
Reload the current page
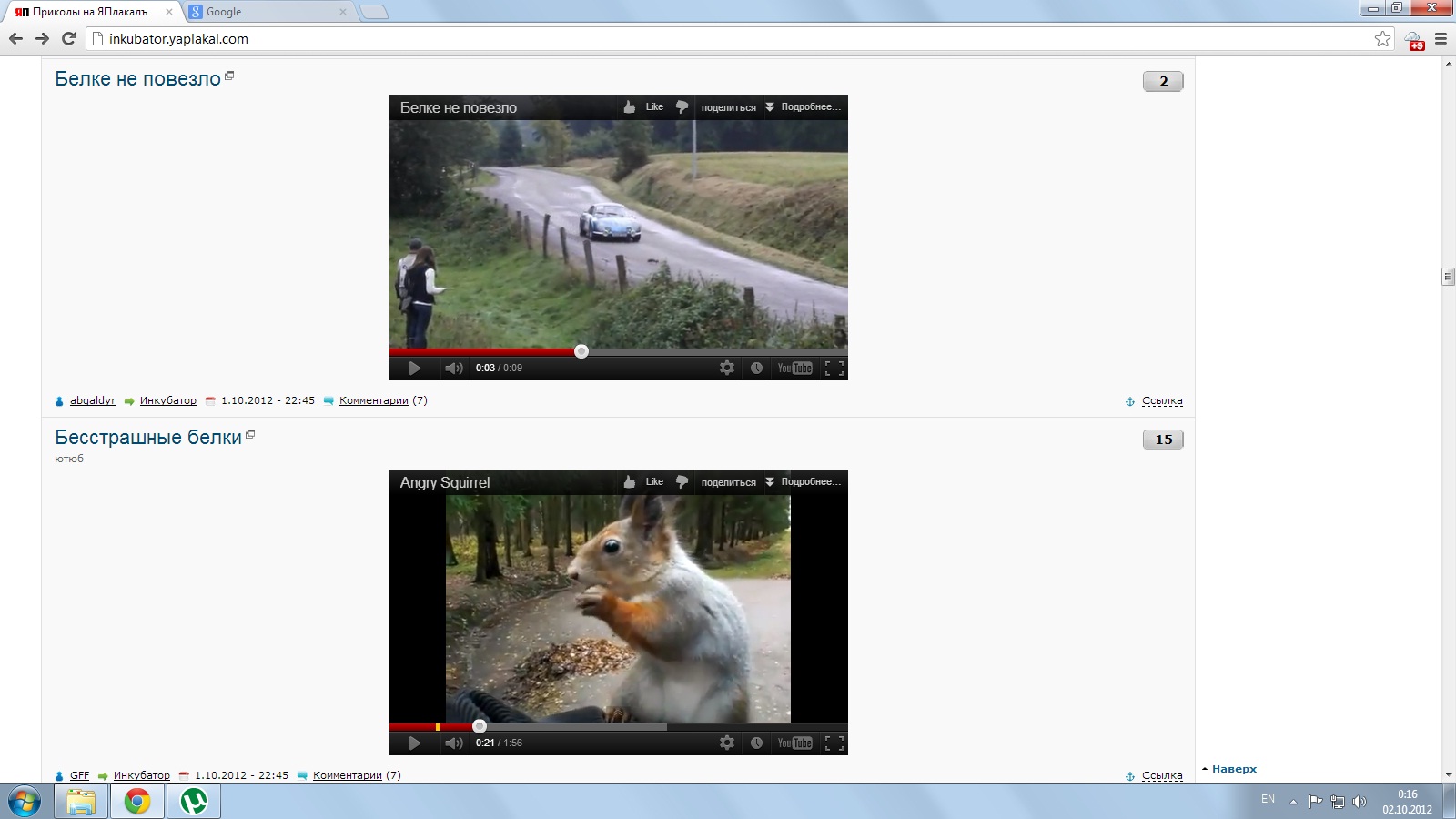point(68,38)
